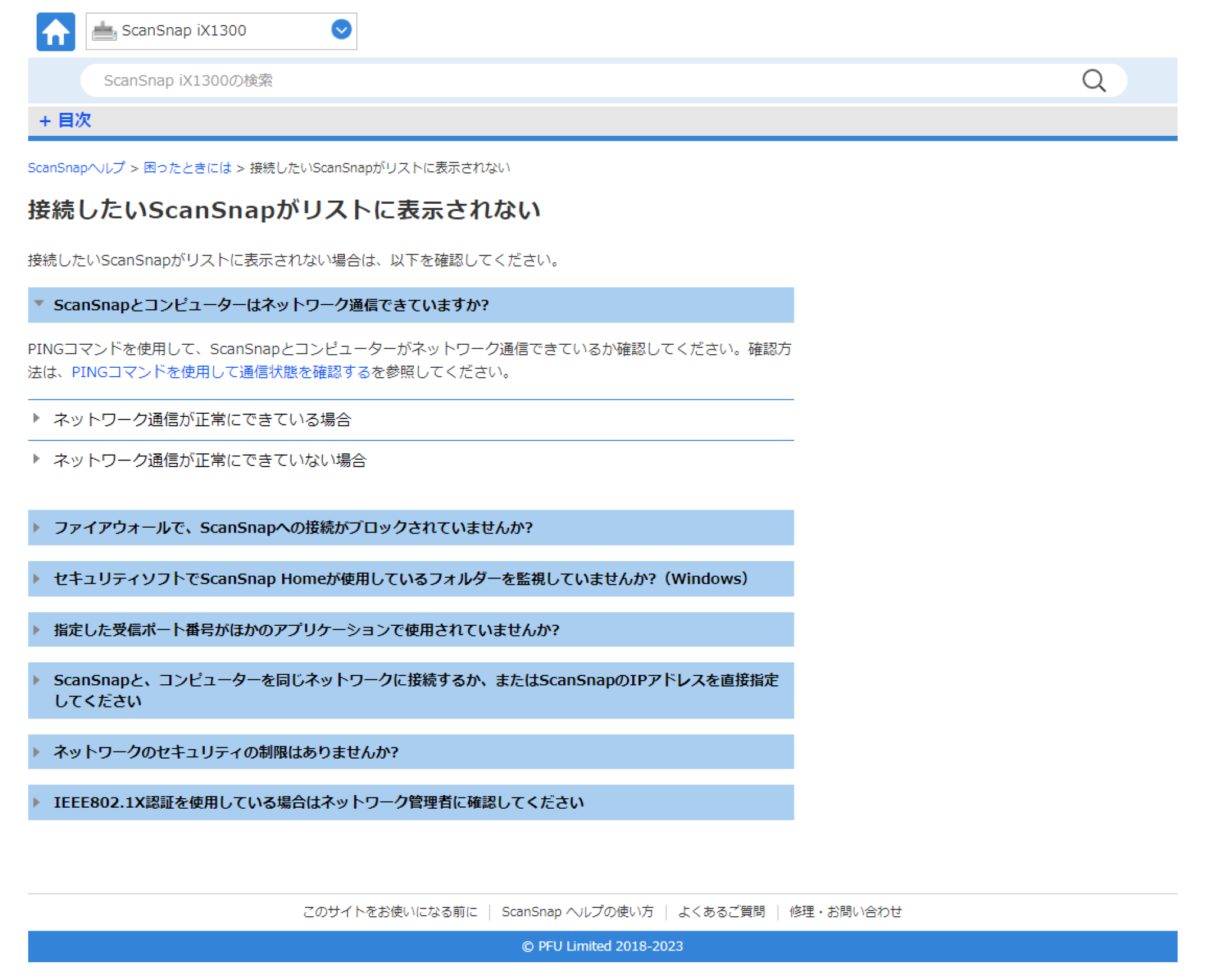1209x980 pixels.
Task: Open the ScanSnapヘルプ breadcrumb link
Action: [x=76, y=168]
